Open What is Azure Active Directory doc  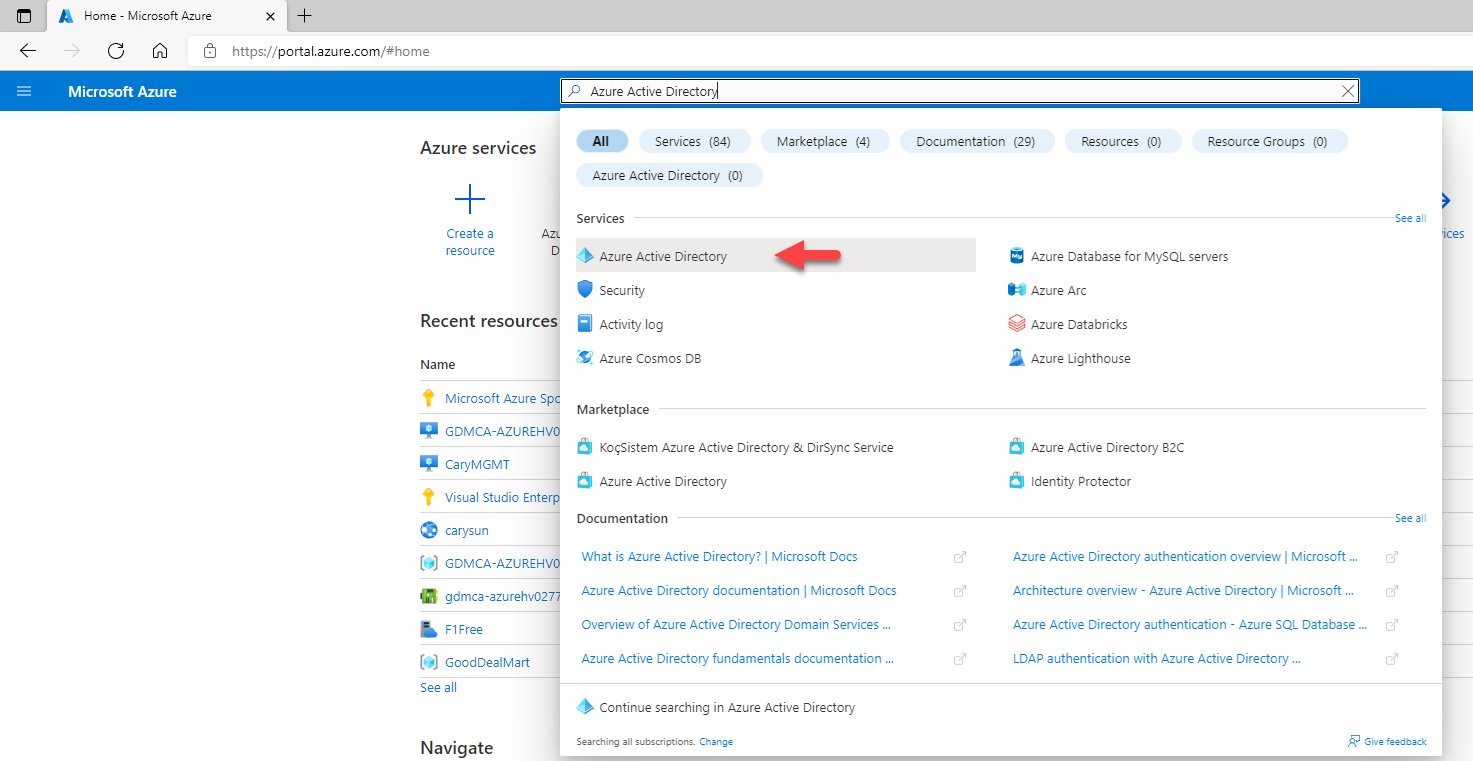click(719, 556)
